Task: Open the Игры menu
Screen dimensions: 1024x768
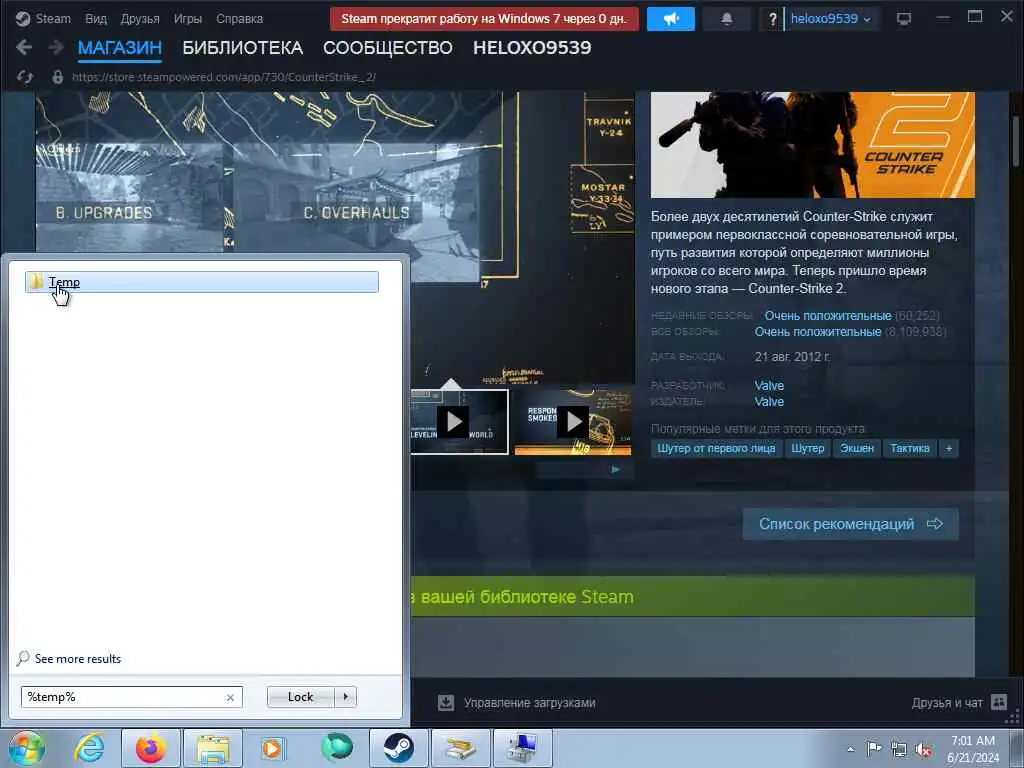Action: coord(187,18)
